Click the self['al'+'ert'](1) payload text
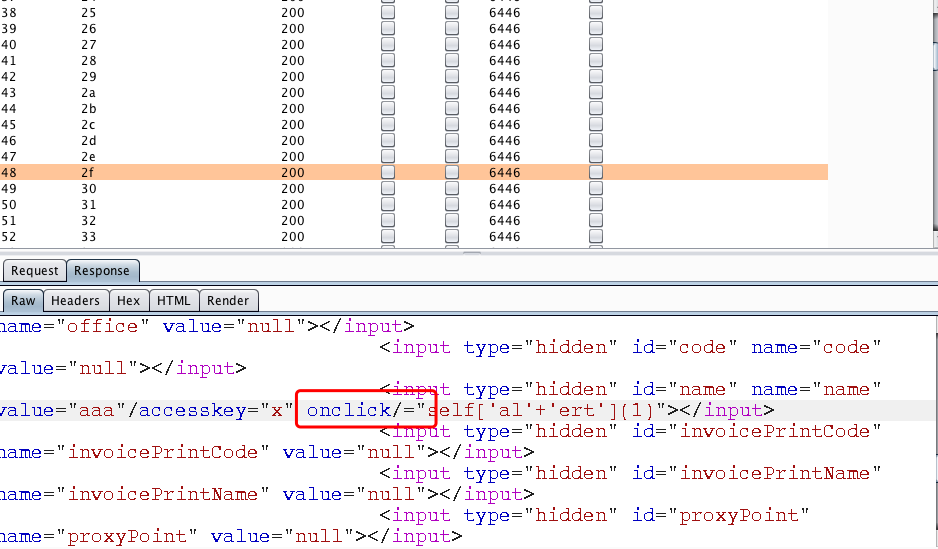This screenshot has width=938, height=549. [541, 410]
